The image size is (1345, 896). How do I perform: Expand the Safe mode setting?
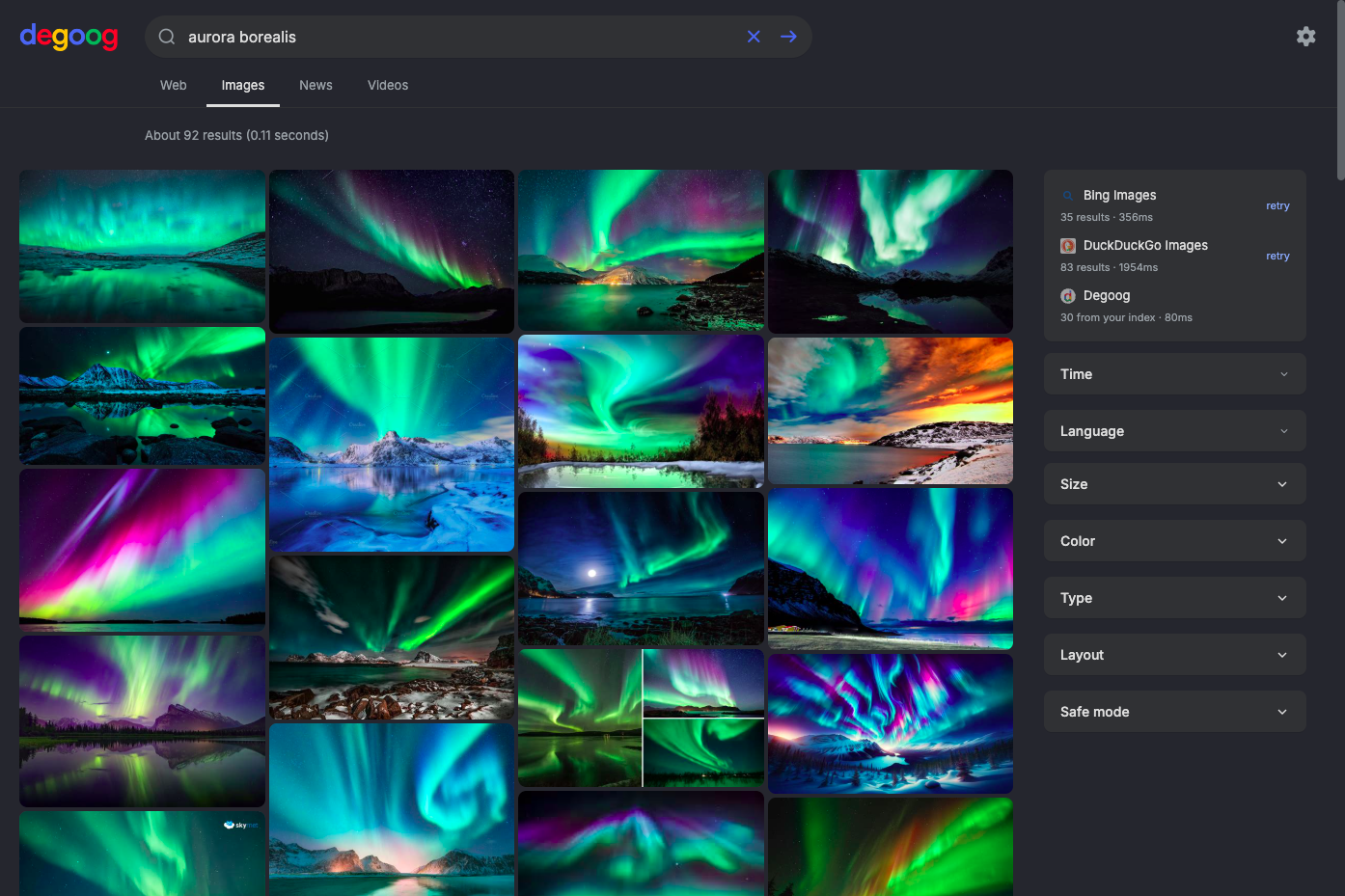click(1175, 712)
